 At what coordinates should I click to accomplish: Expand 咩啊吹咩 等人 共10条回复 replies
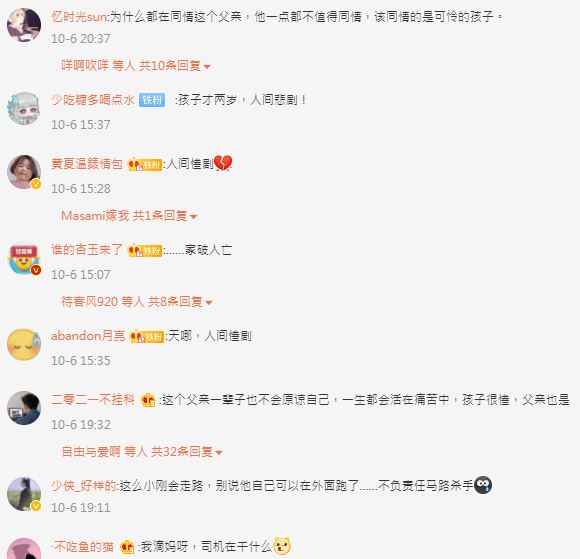point(136,66)
